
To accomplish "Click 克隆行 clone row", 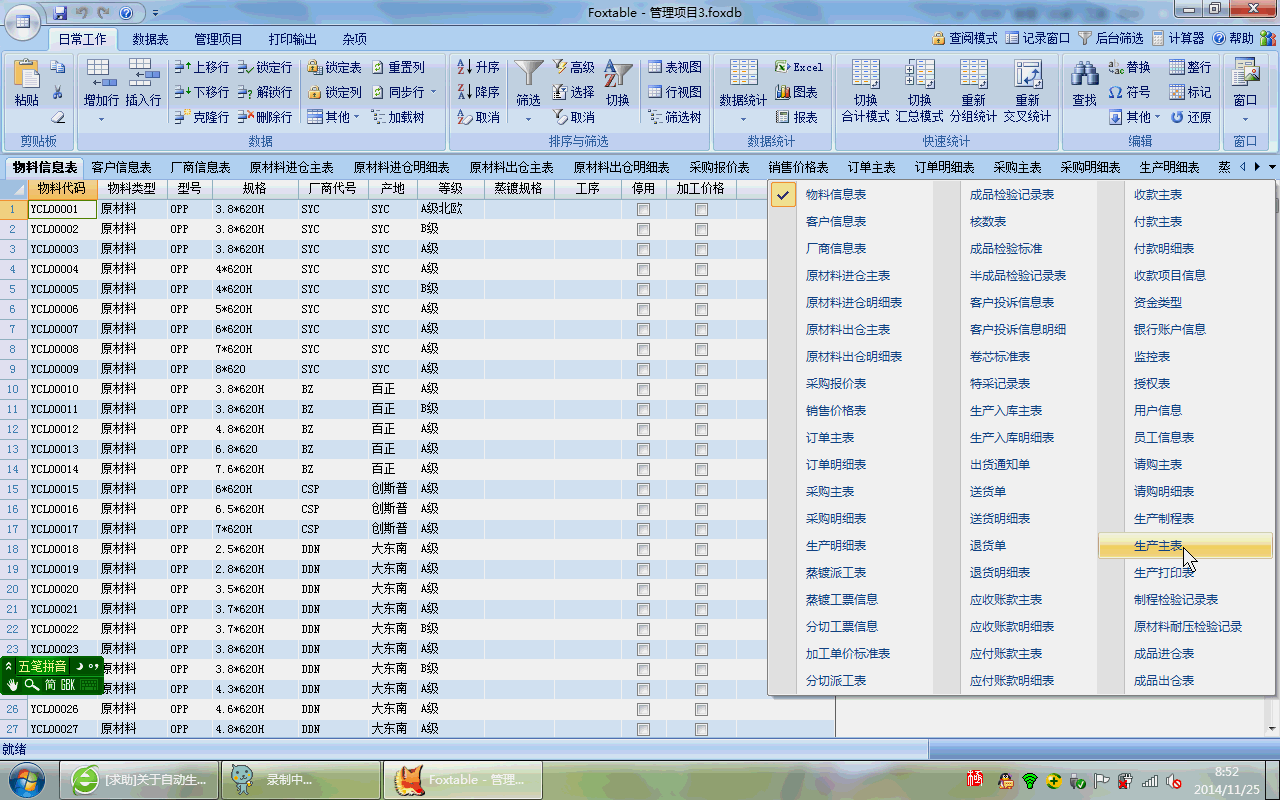I will pos(201,117).
